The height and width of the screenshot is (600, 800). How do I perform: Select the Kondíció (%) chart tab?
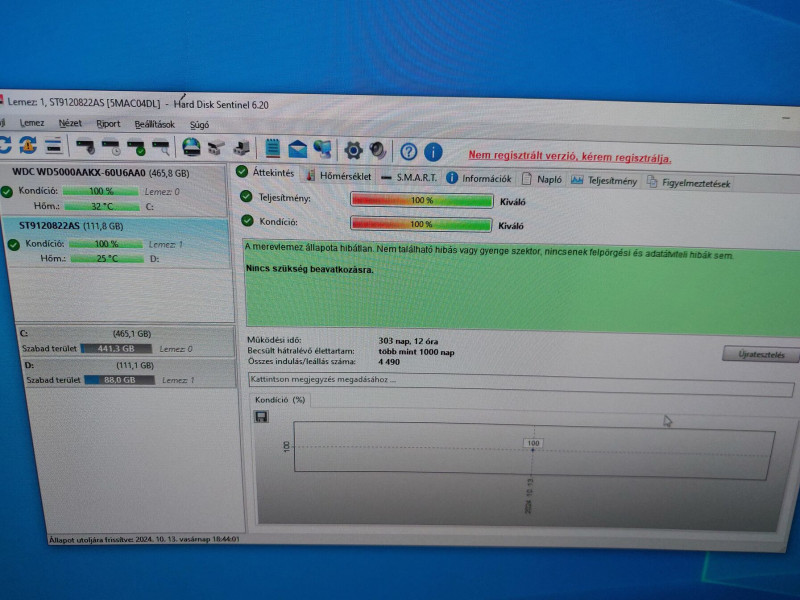[280, 399]
